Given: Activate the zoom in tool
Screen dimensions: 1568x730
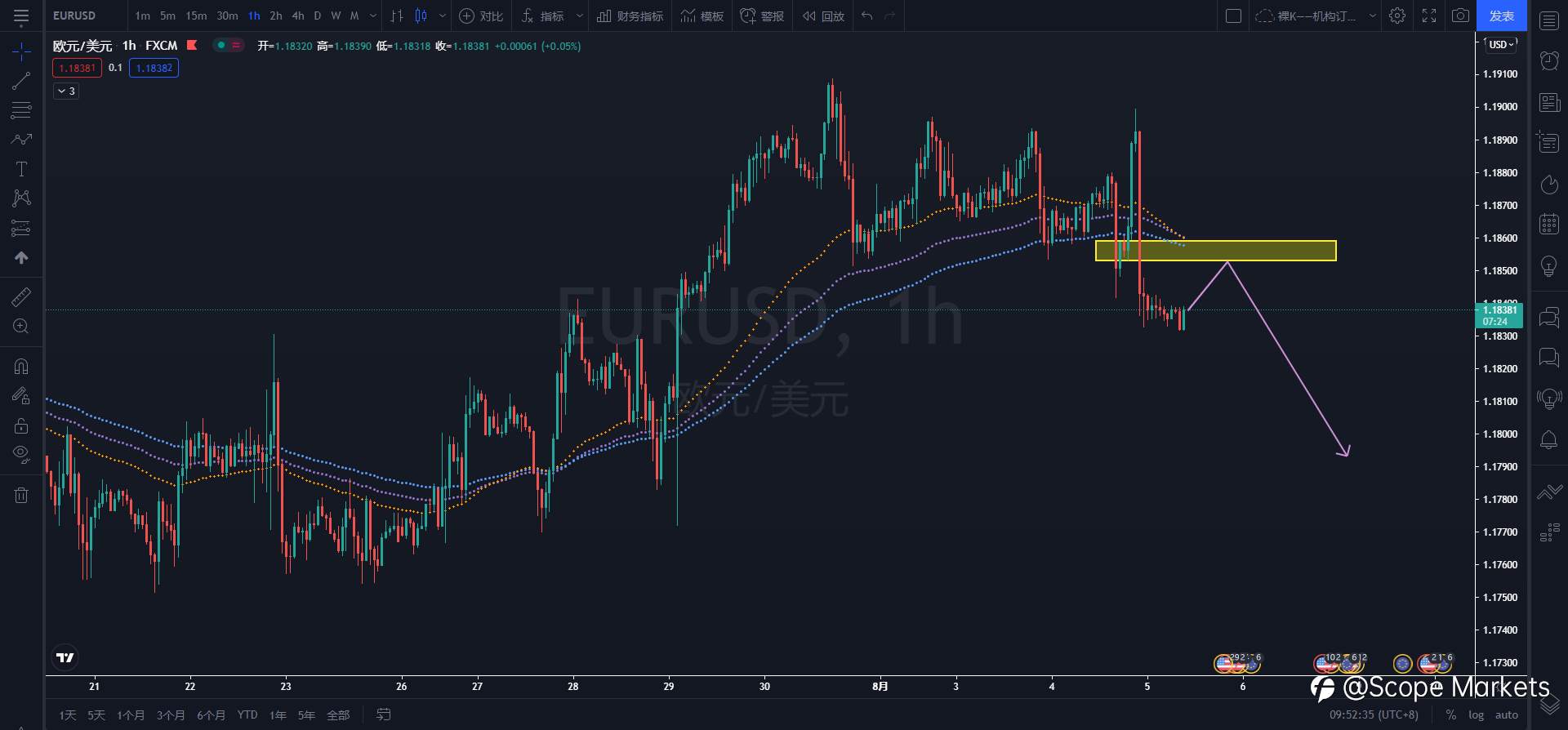Looking at the screenshot, I should [21, 327].
